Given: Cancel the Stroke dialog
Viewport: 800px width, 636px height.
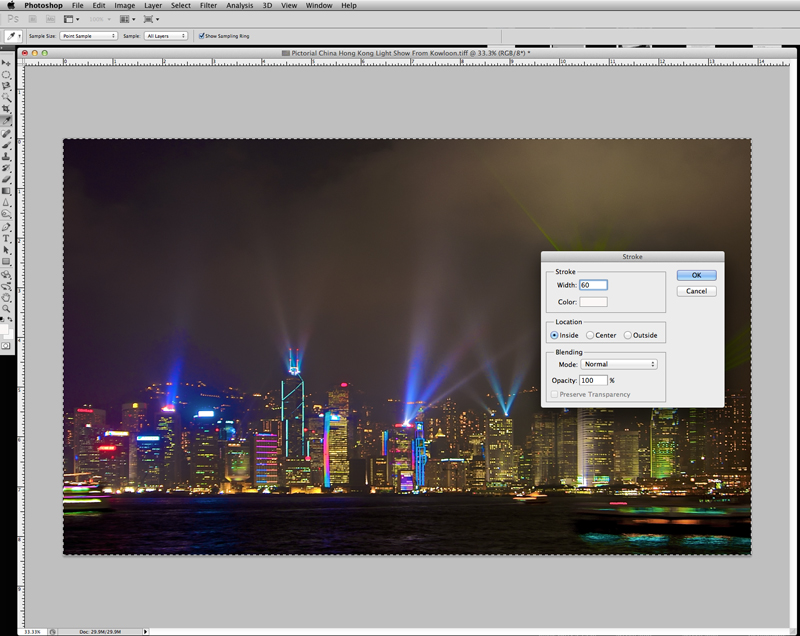Looking at the screenshot, I should point(696,291).
